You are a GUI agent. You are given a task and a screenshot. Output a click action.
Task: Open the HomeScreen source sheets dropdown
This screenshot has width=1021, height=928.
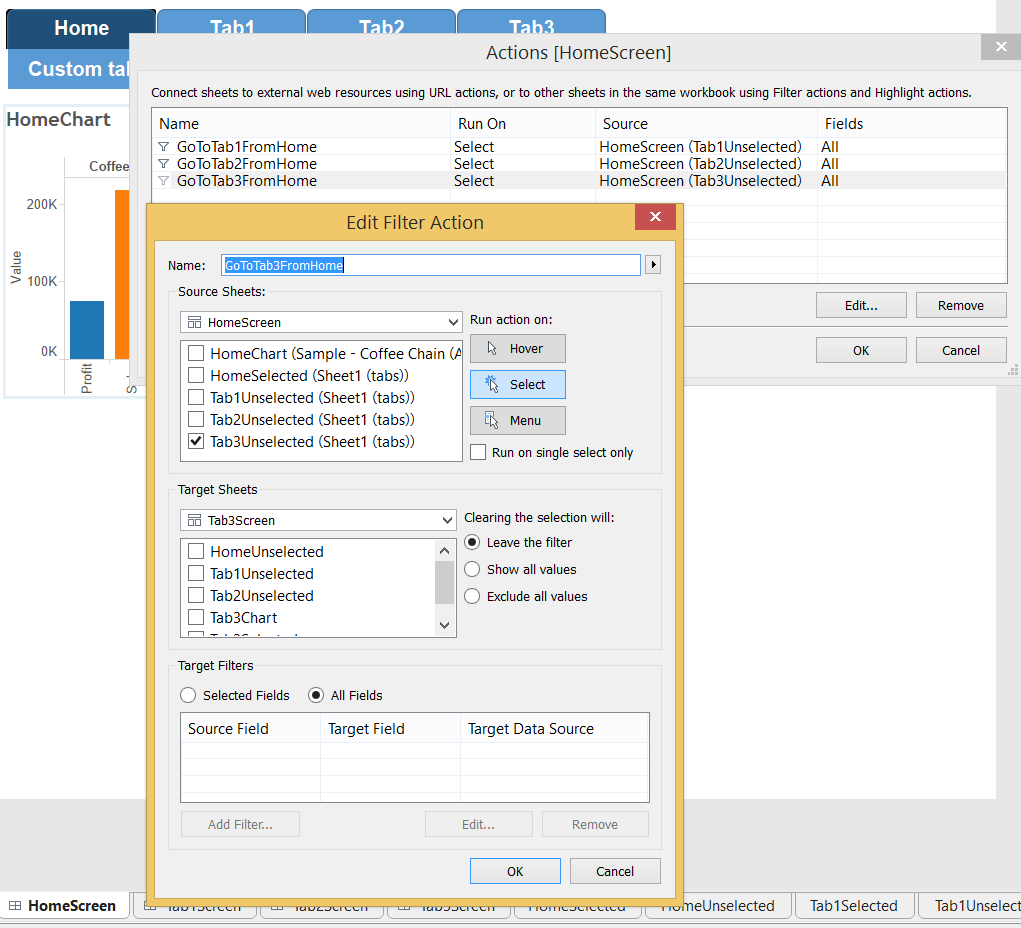(320, 322)
